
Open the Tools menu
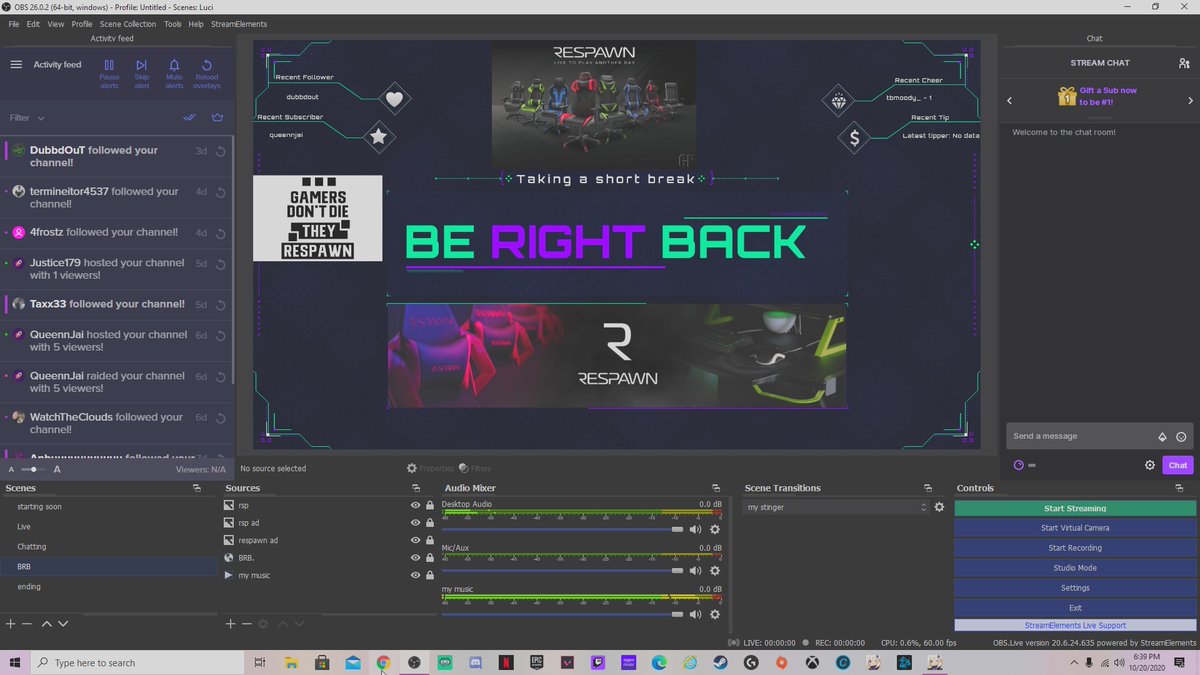[172, 23]
